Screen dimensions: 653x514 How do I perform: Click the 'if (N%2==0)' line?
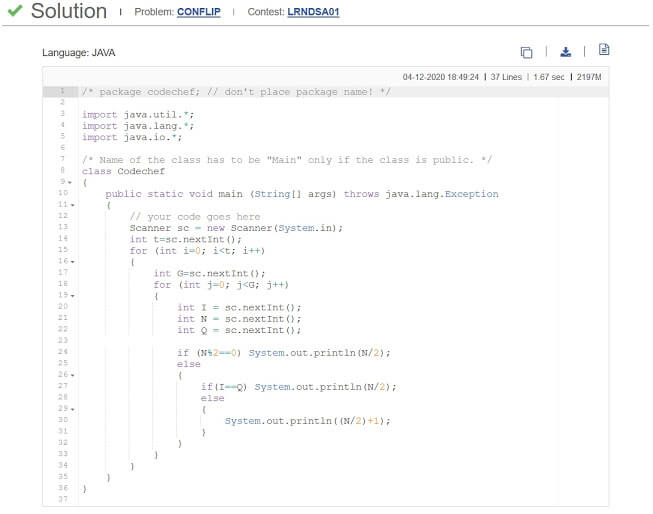284,353
